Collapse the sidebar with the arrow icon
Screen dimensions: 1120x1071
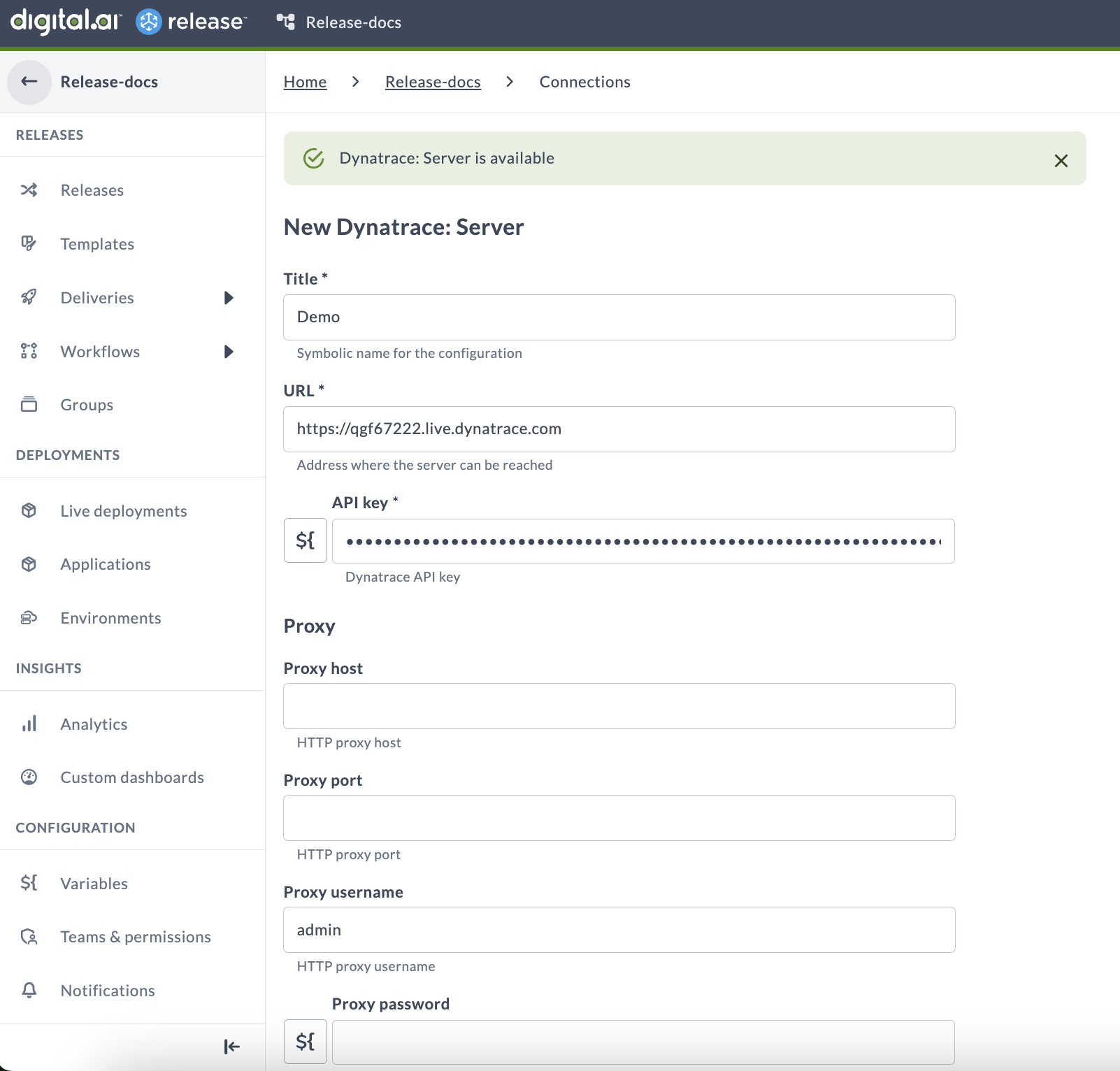click(x=231, y=1047)
